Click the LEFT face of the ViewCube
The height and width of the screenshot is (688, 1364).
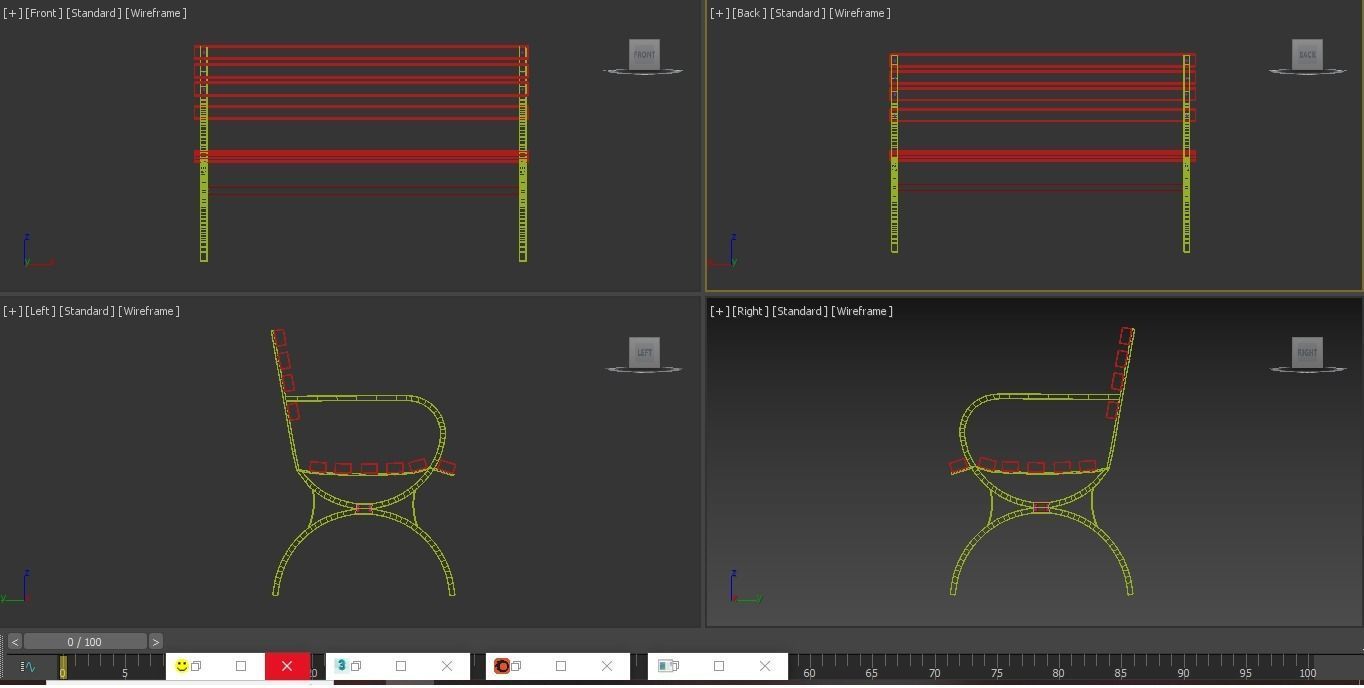[x=644, y=352]
